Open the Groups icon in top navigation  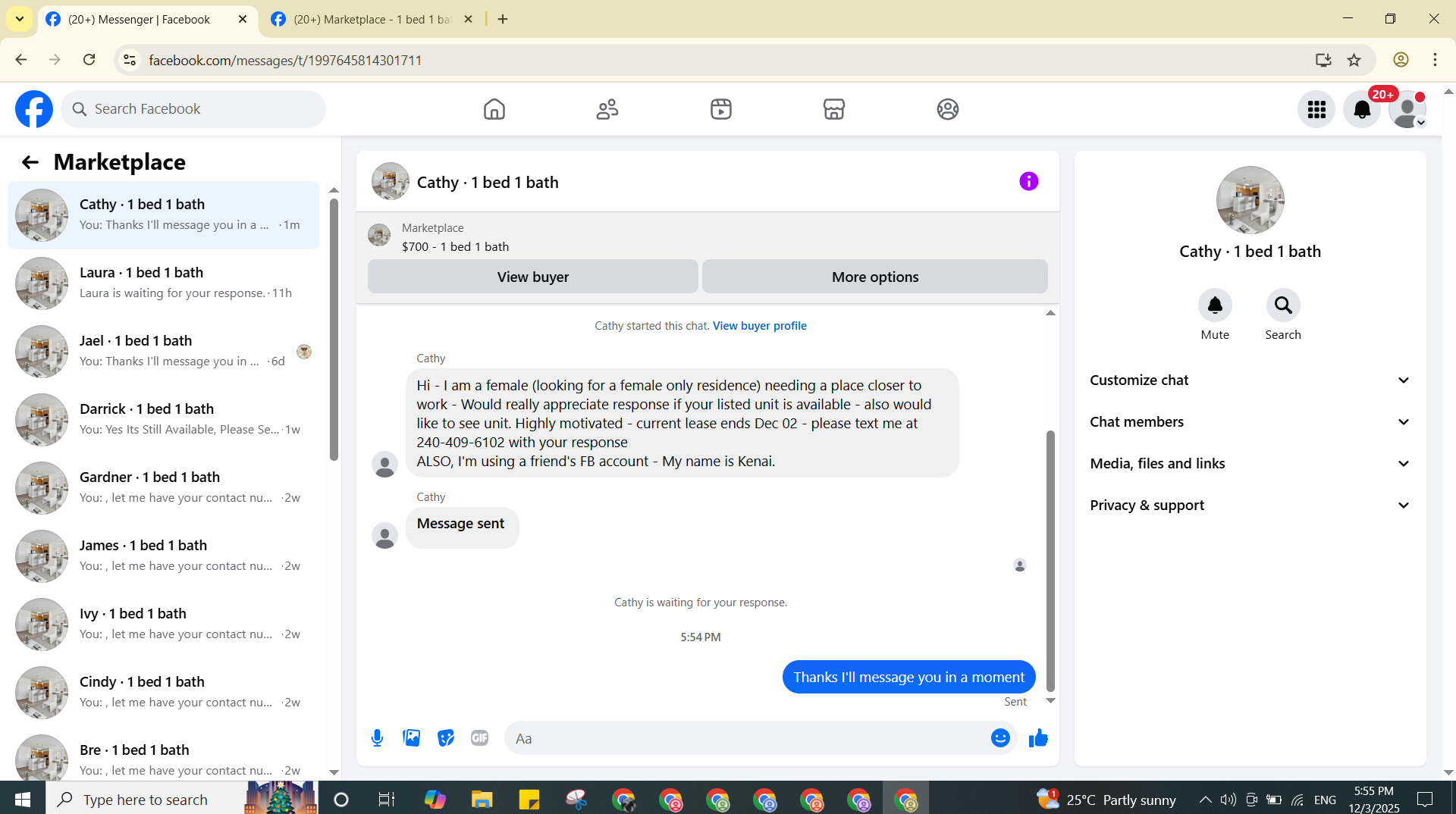pyautogui.click(x=948, y=109)
